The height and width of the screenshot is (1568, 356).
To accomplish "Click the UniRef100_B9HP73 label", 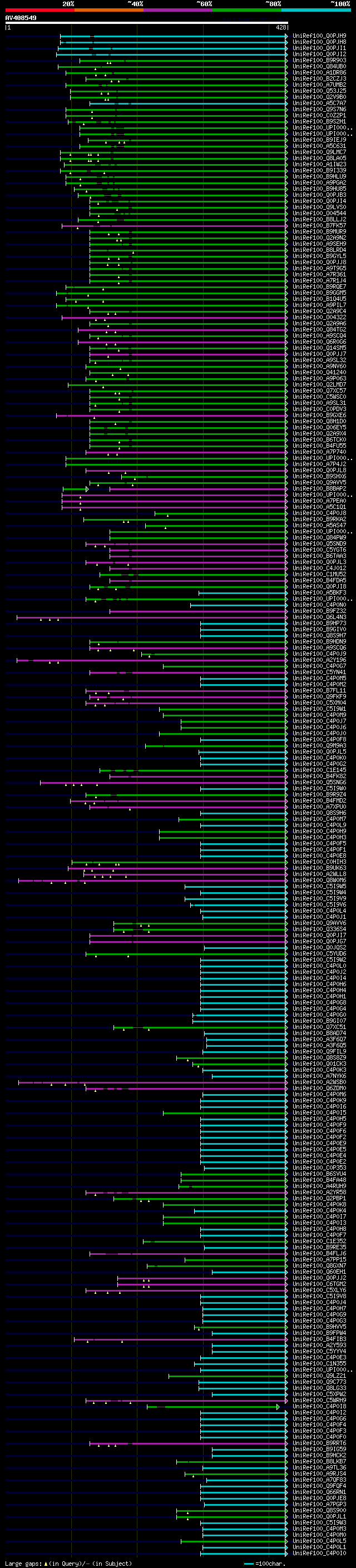I will (x=319, y=624).
